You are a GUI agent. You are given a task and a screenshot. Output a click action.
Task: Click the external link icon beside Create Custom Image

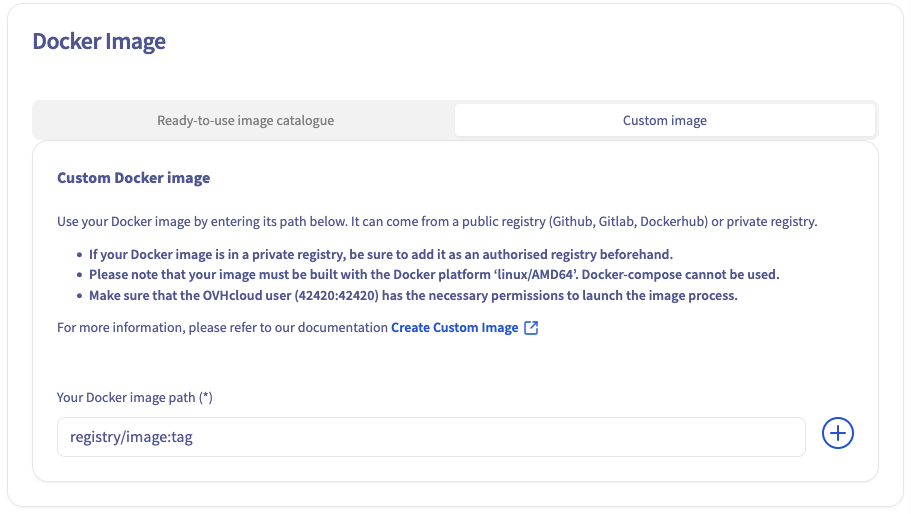[531, 328]
